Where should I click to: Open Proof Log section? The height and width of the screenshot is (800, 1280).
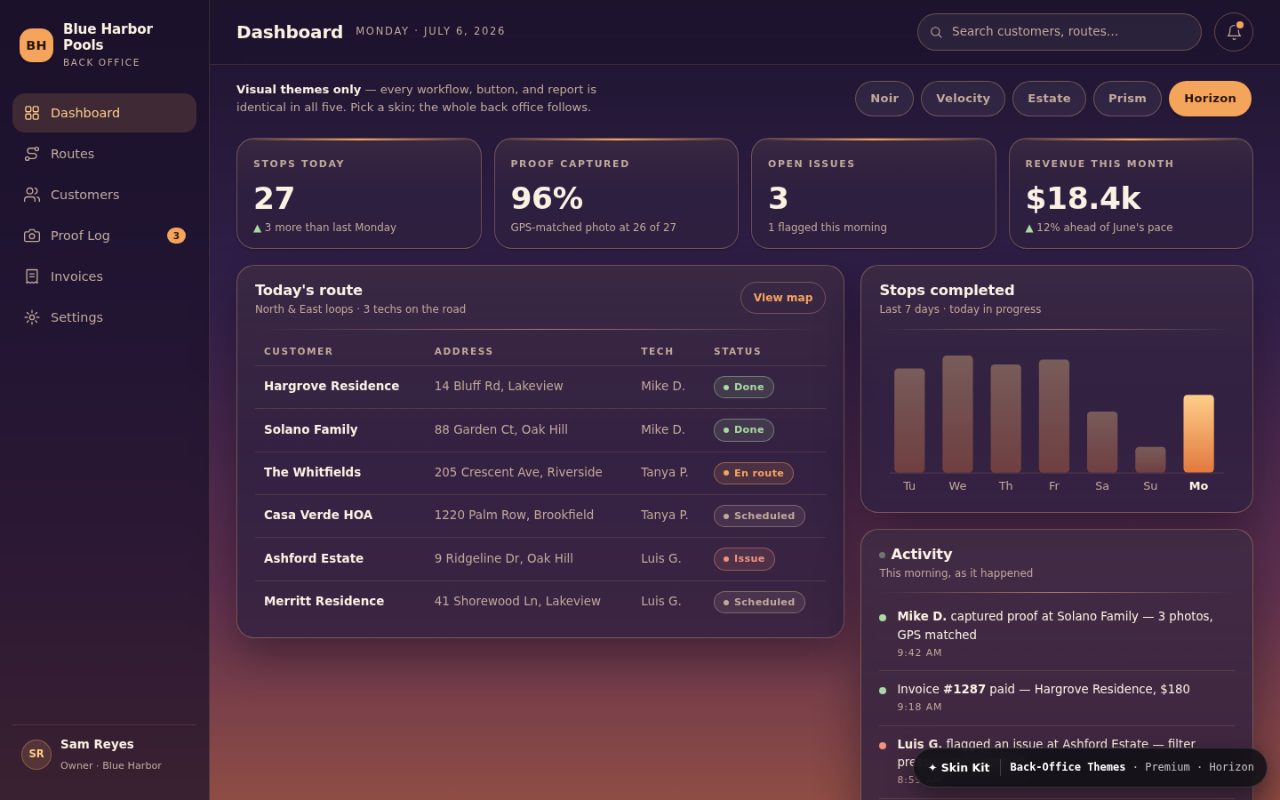click(104, 236)
